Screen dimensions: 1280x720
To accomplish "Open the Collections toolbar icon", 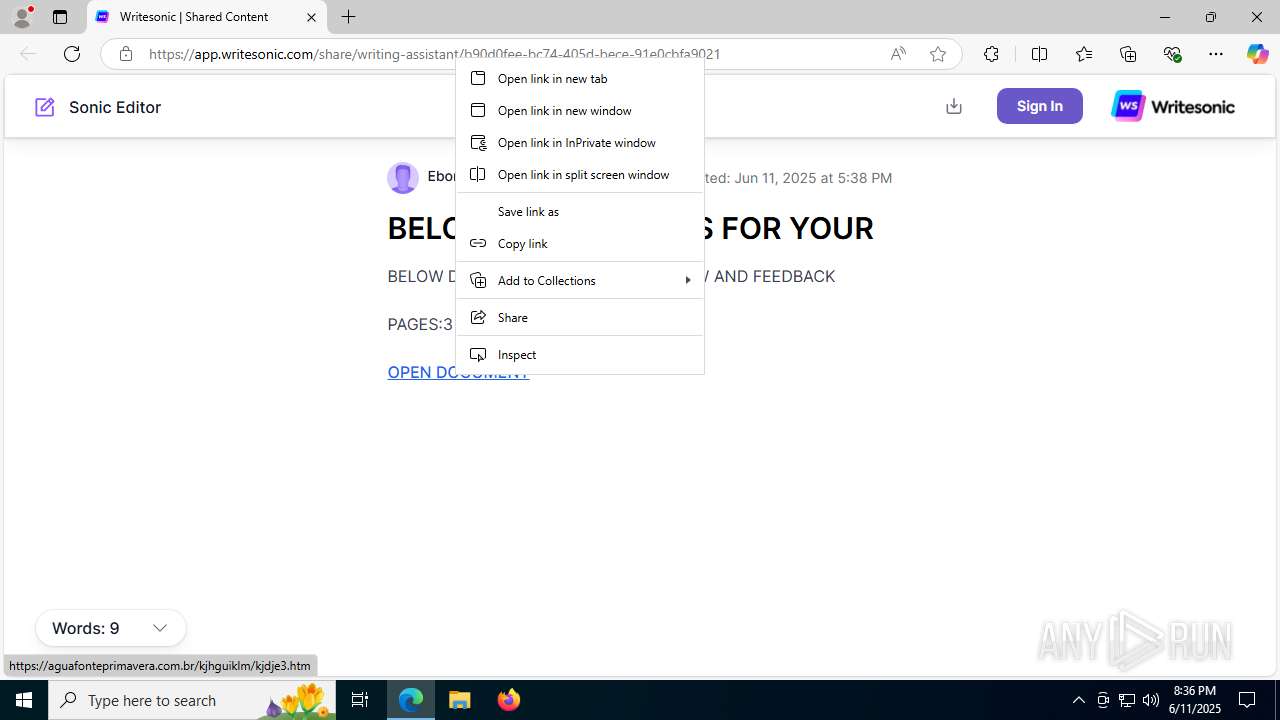I will click(x=1128, y=54).
